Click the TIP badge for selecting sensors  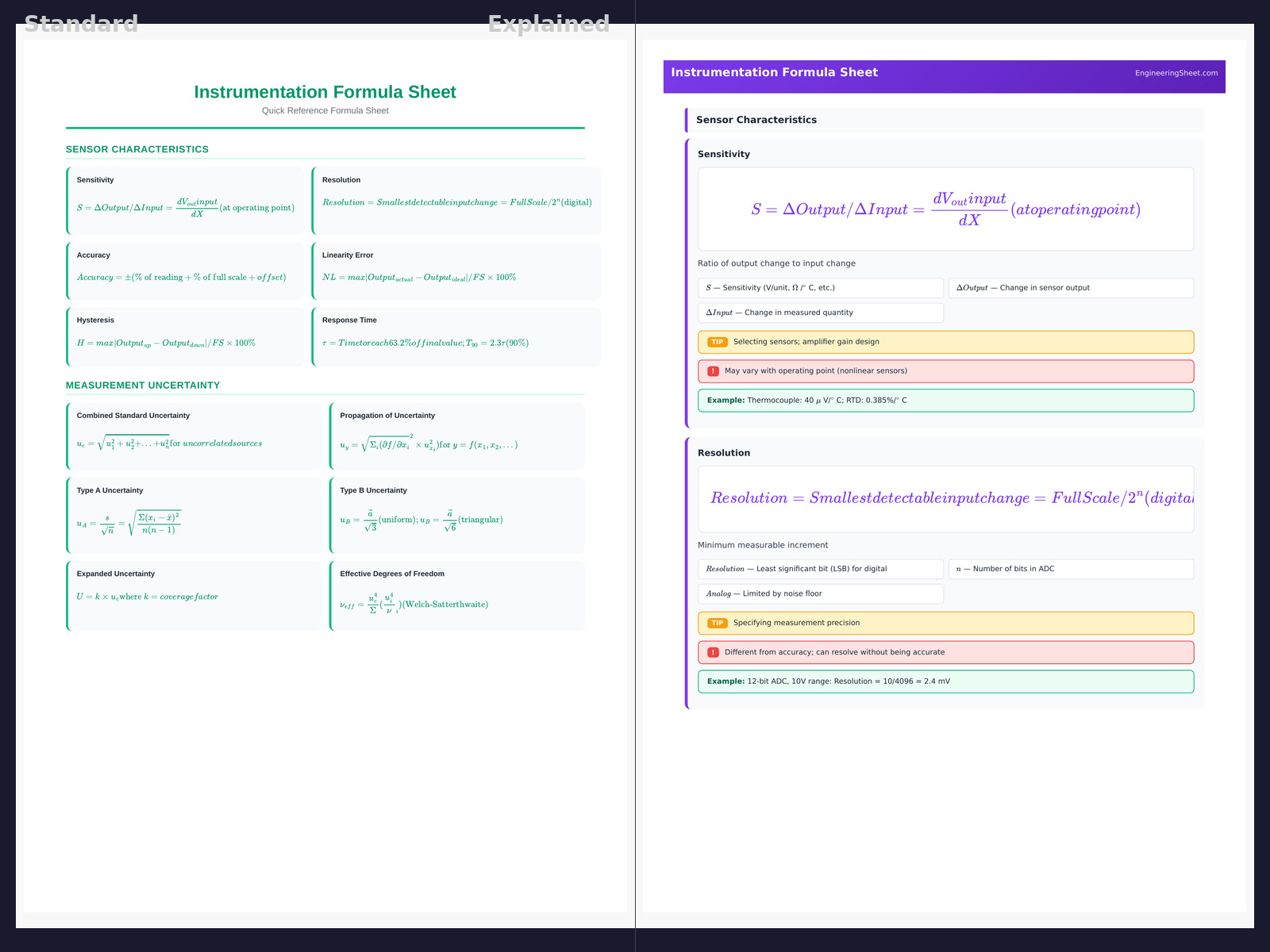coord(717,342)
